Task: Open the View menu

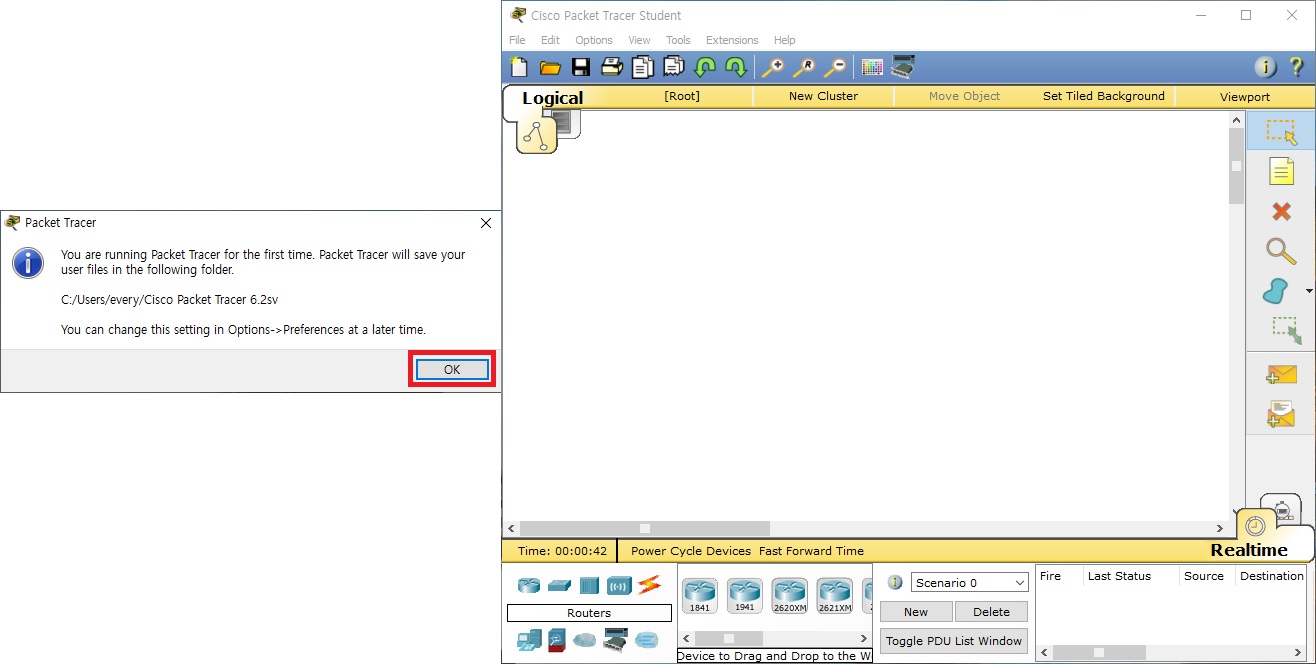Action: coord(639,40)
